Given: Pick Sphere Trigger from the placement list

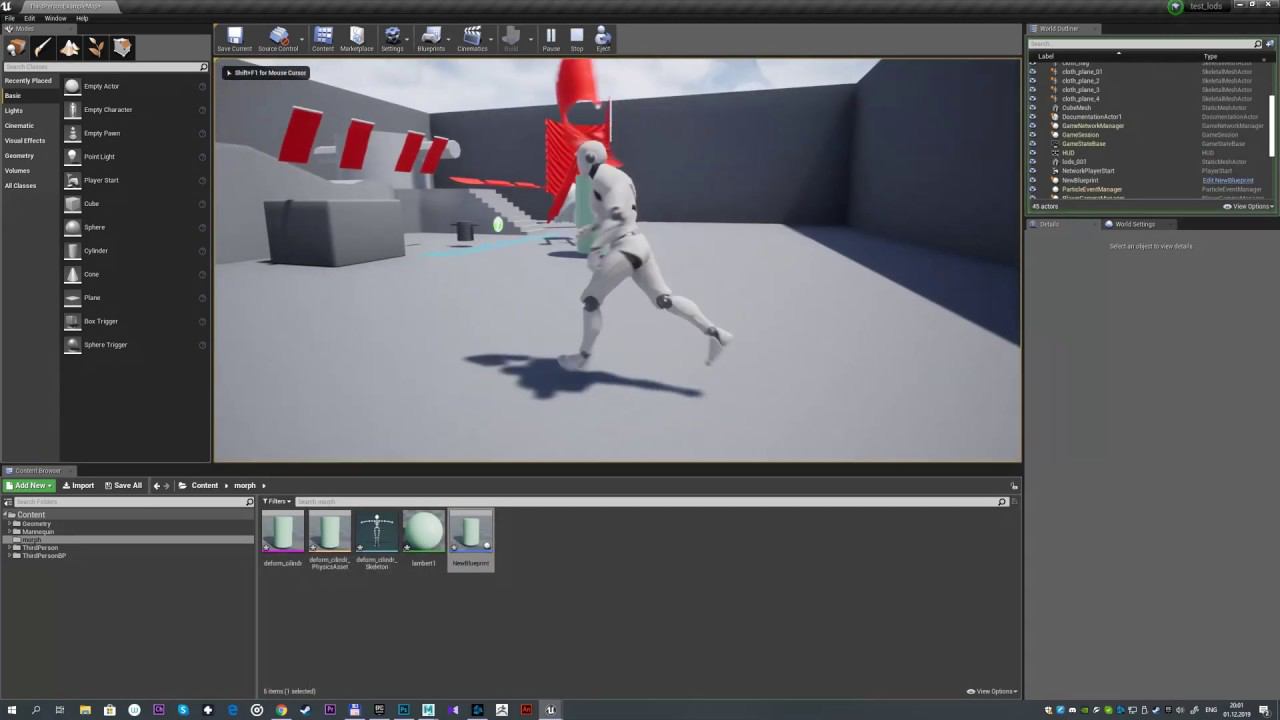Looking at the screenshot, I should pyautogui.click(x=135, y=345).
